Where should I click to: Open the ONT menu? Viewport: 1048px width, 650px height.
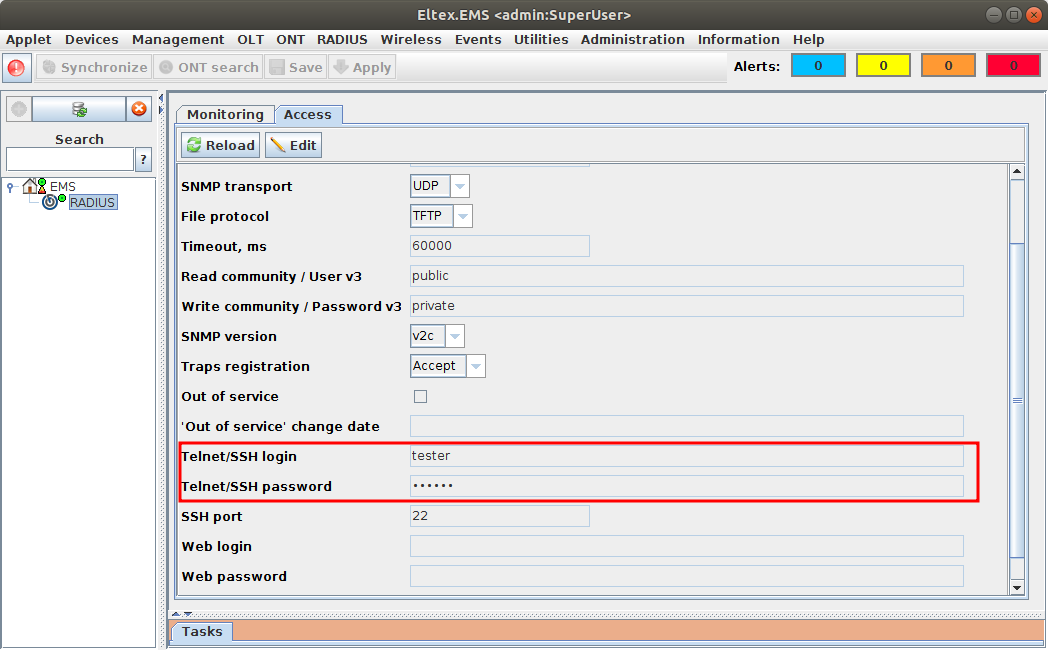(291, 39)
